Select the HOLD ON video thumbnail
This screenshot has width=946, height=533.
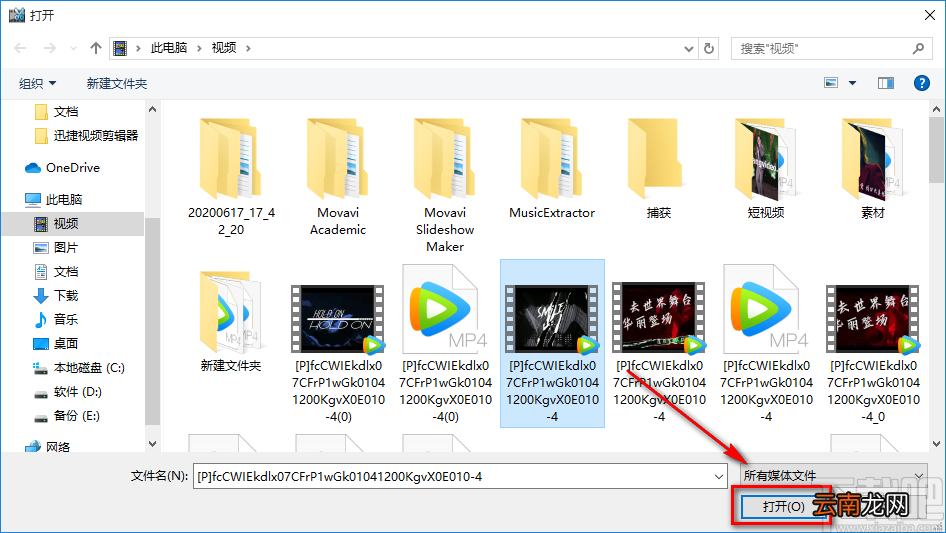tap(338, 319)
